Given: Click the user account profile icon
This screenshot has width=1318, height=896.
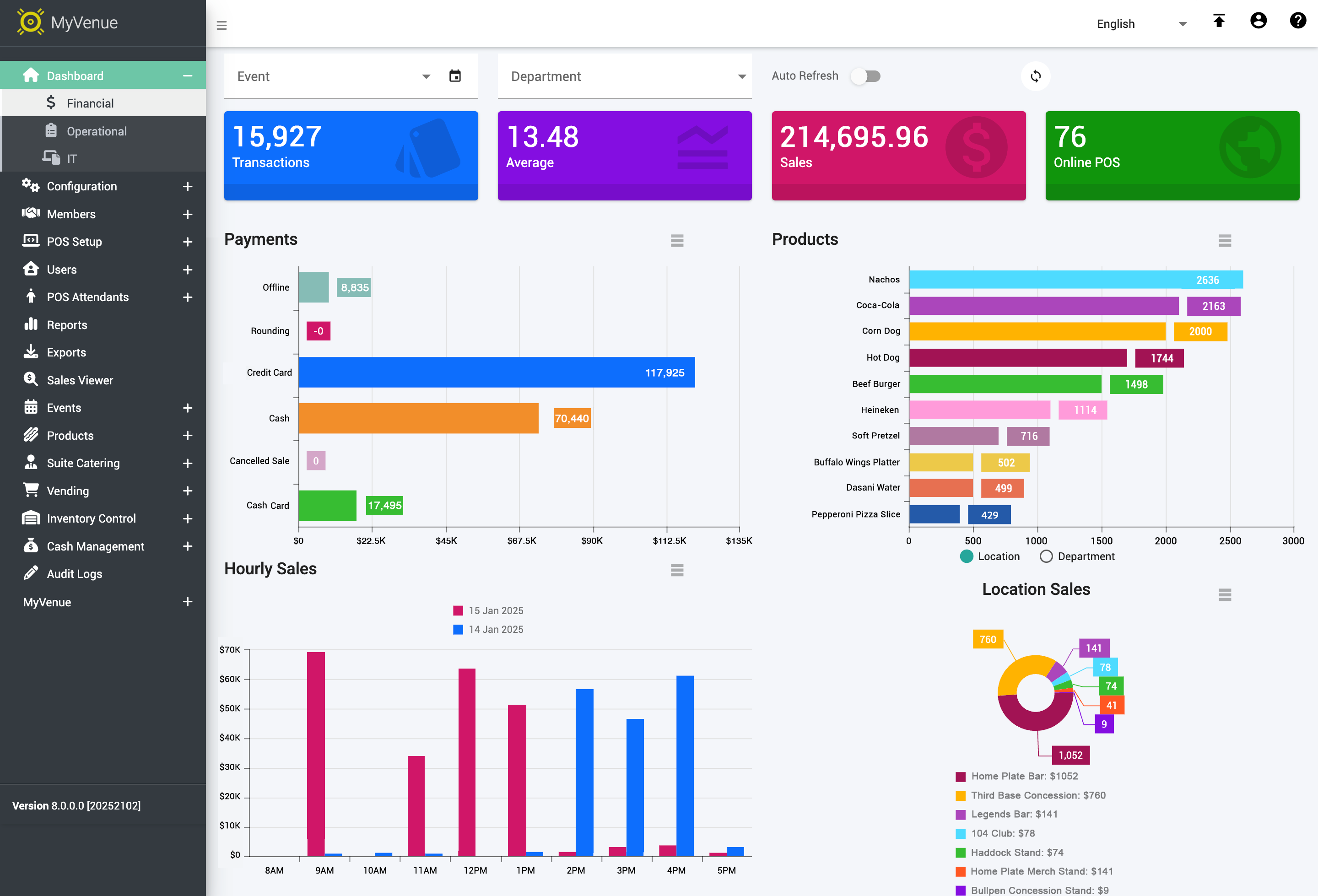Looking at the screenshot, I should click(x=1258, y=21).
